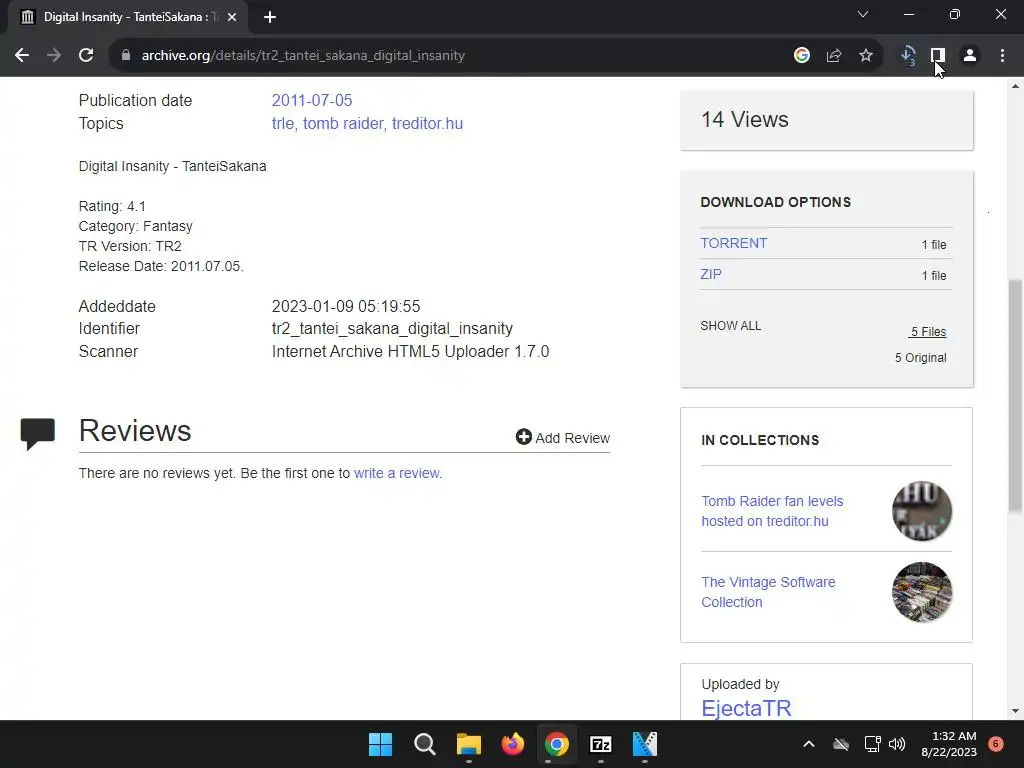Click the 14 Views text

[x=744, y=120]
